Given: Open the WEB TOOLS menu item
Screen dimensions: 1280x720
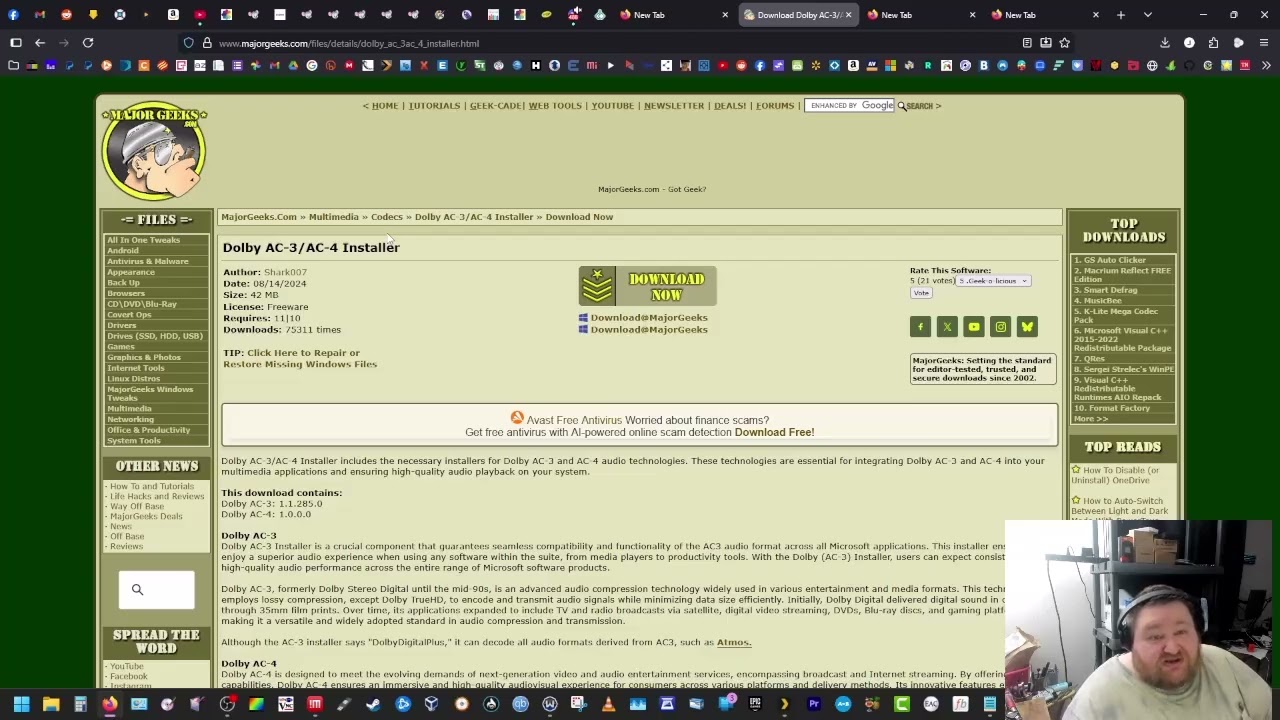Looking at the screenshot, I should [x=555, y=106].
